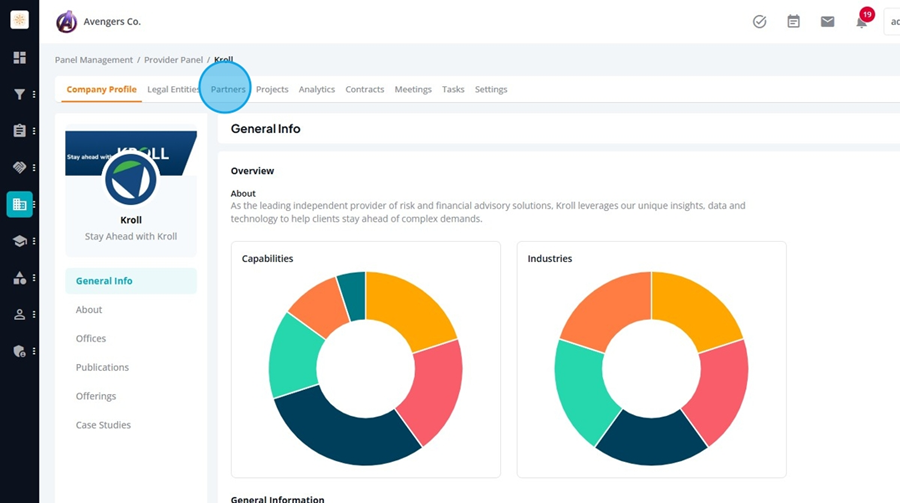Click the 'Industries' chart title
900x503 pixels.
[550, 258]
